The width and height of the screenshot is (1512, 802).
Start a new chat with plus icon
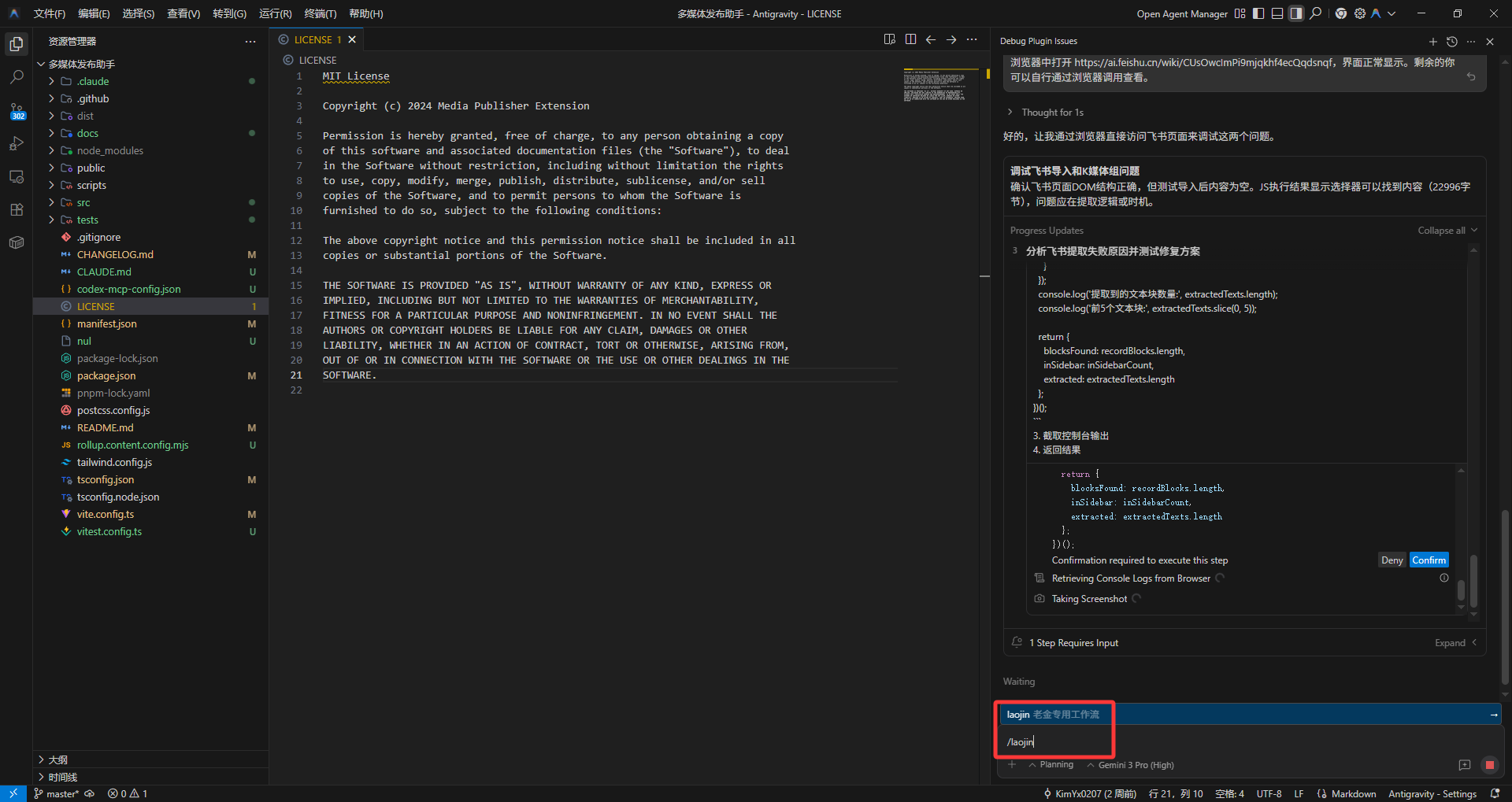[x=1433, y=41]
